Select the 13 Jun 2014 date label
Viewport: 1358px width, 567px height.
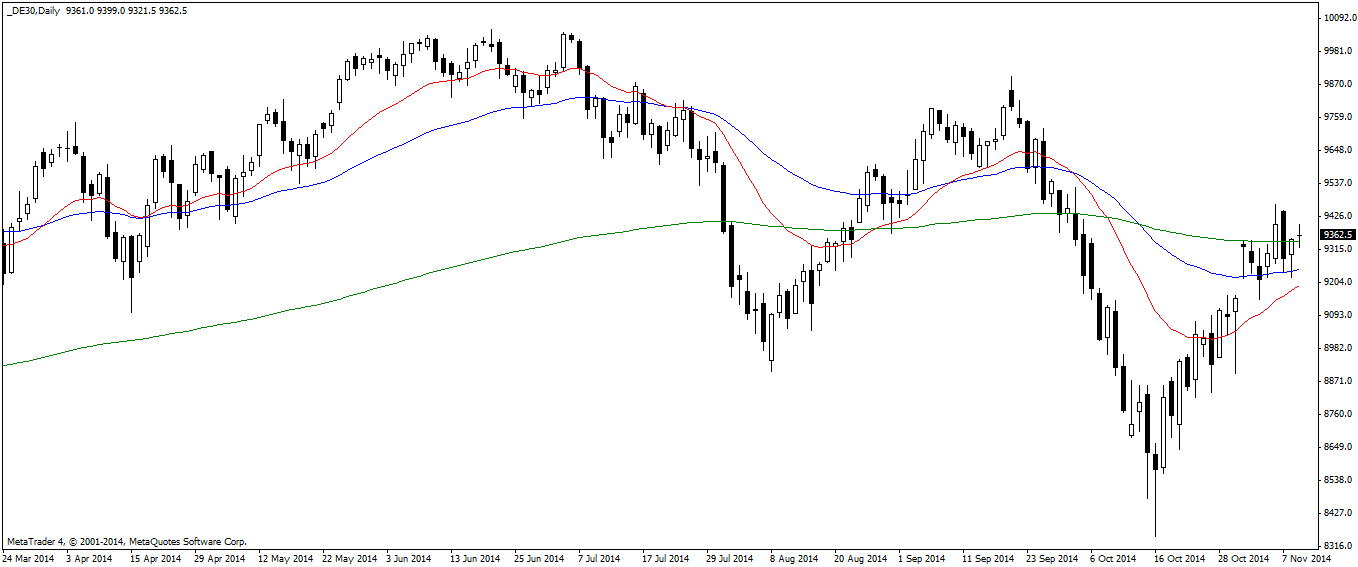(475, 558)
